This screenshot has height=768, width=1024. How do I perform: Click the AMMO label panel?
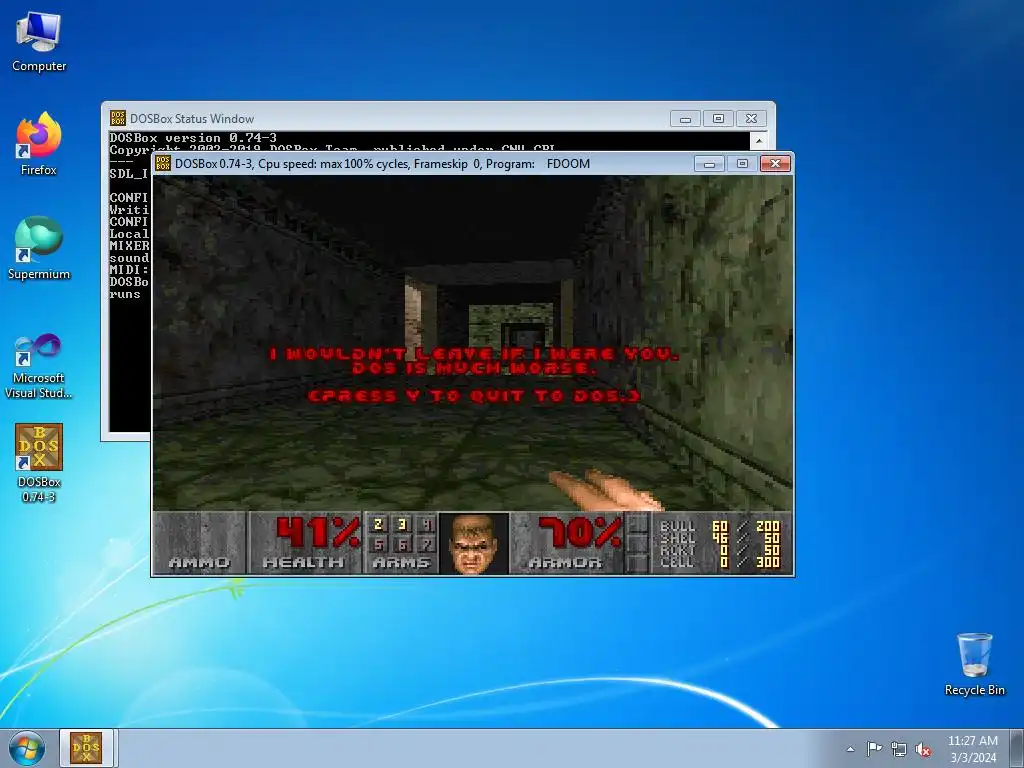point(199,562)
